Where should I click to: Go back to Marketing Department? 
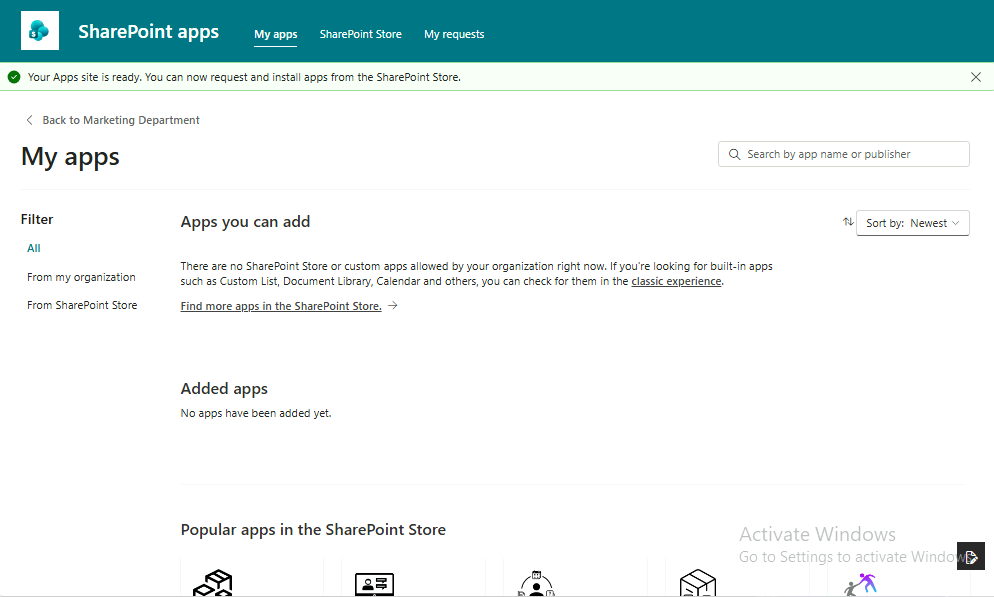coord(121,120)
